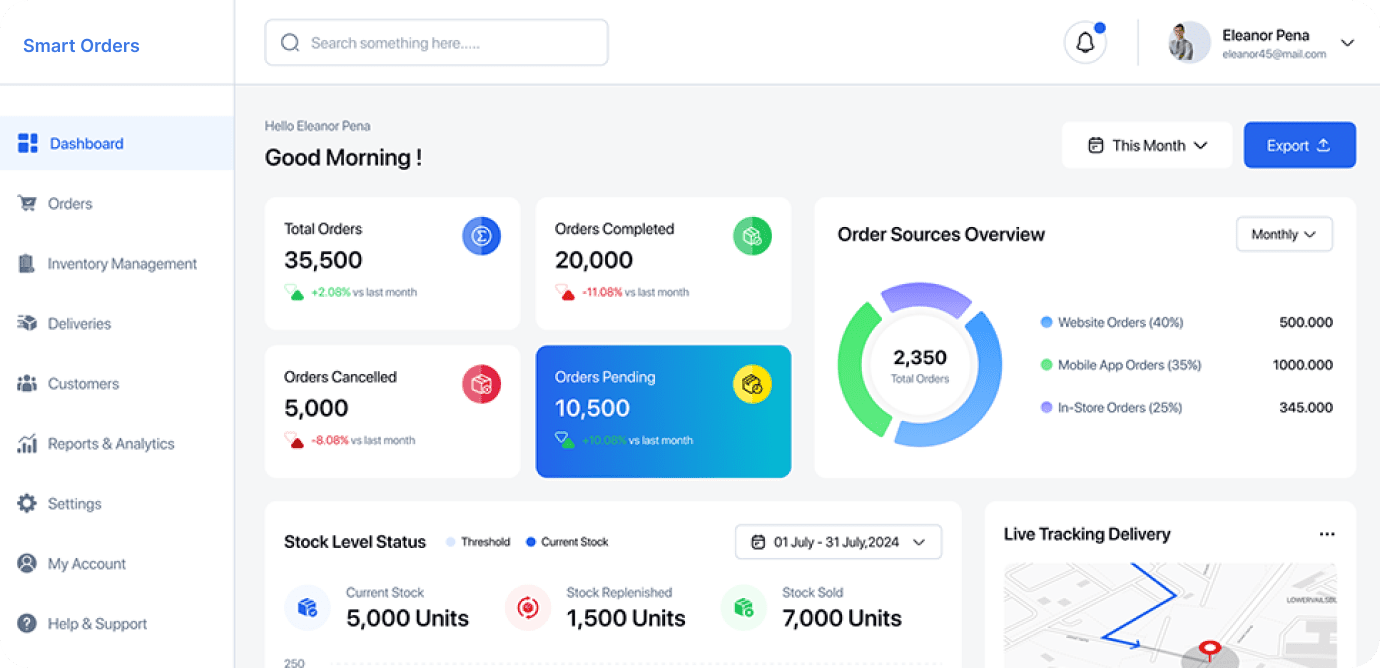Viewport: 1380px width, 668px height.
Task: Open the Monthly dropdown in Order Sources
Action: click(x=1284, y=234)
